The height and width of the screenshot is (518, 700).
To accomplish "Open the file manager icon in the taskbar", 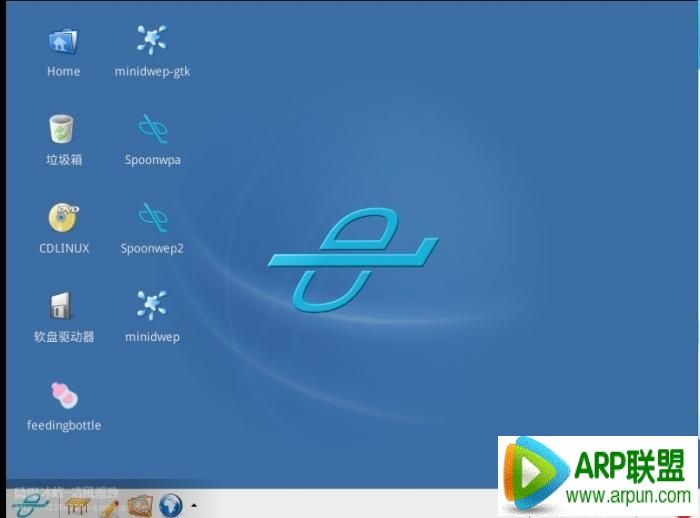I will coord(140,505).
